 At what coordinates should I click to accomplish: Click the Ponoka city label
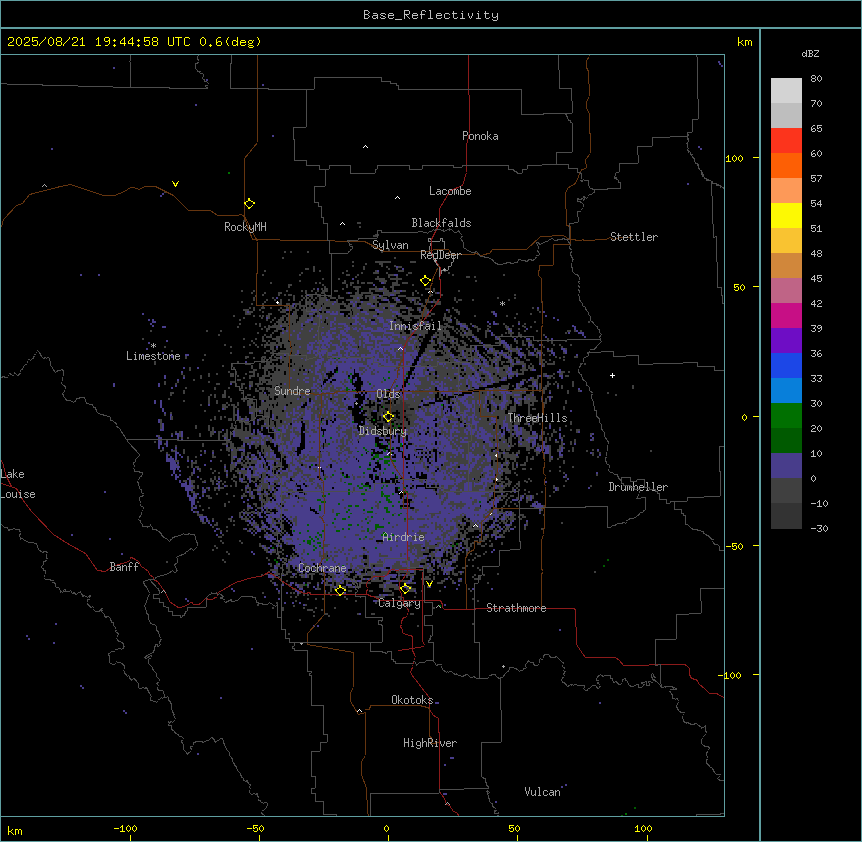click(480, 136)
